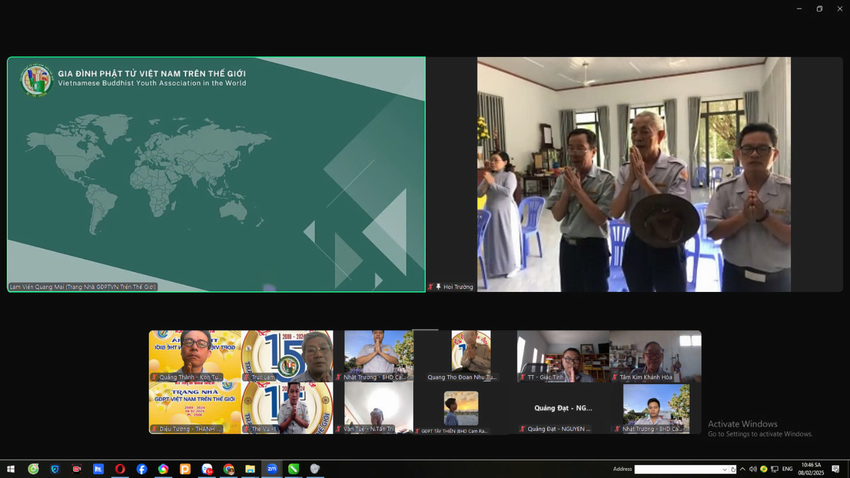Select Nhật Trường thumbnail with man facing camera

655,408
